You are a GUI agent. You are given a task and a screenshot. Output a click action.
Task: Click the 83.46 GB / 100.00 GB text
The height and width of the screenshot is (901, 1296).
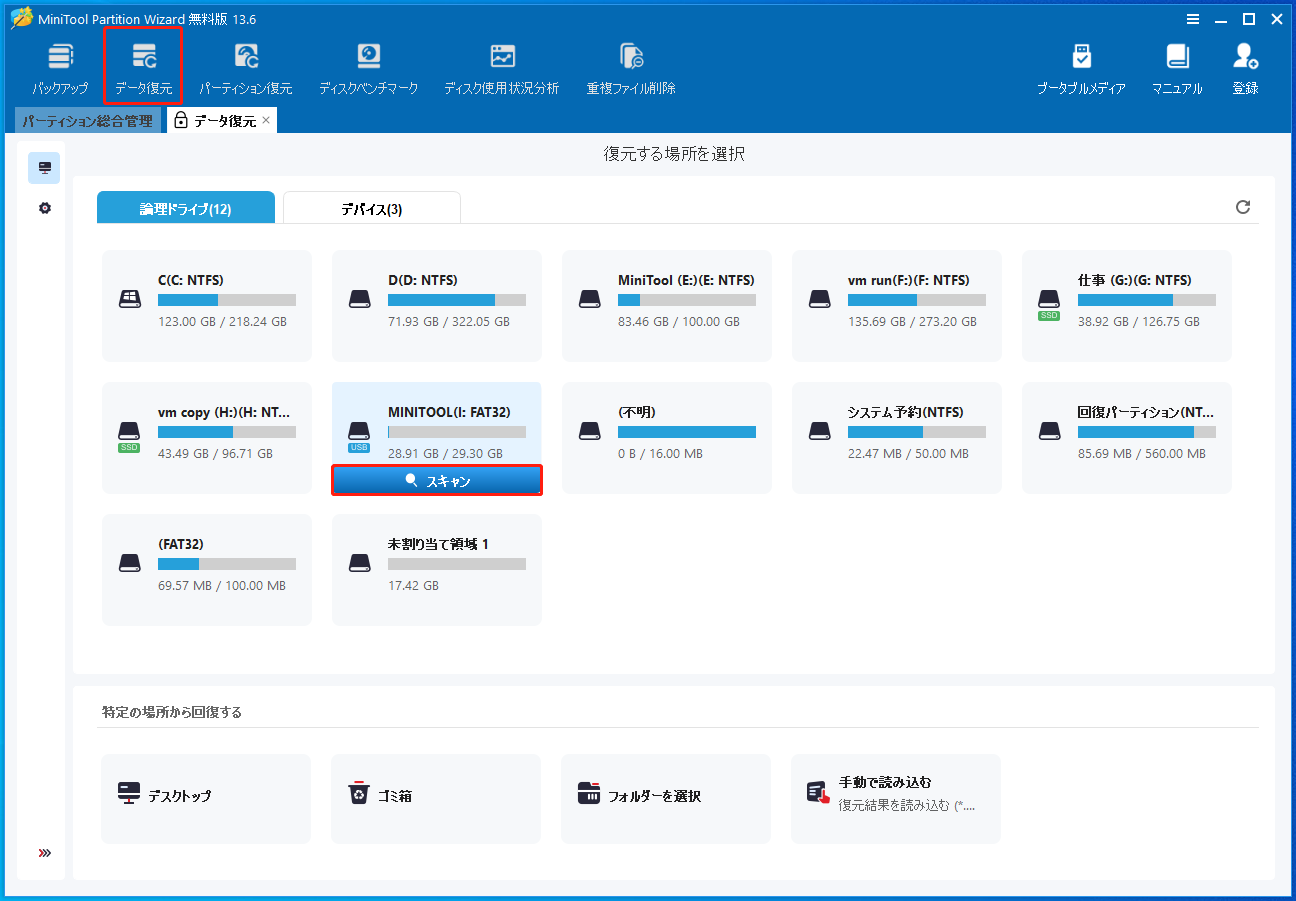pyautogui.click(x=679, y=322)
